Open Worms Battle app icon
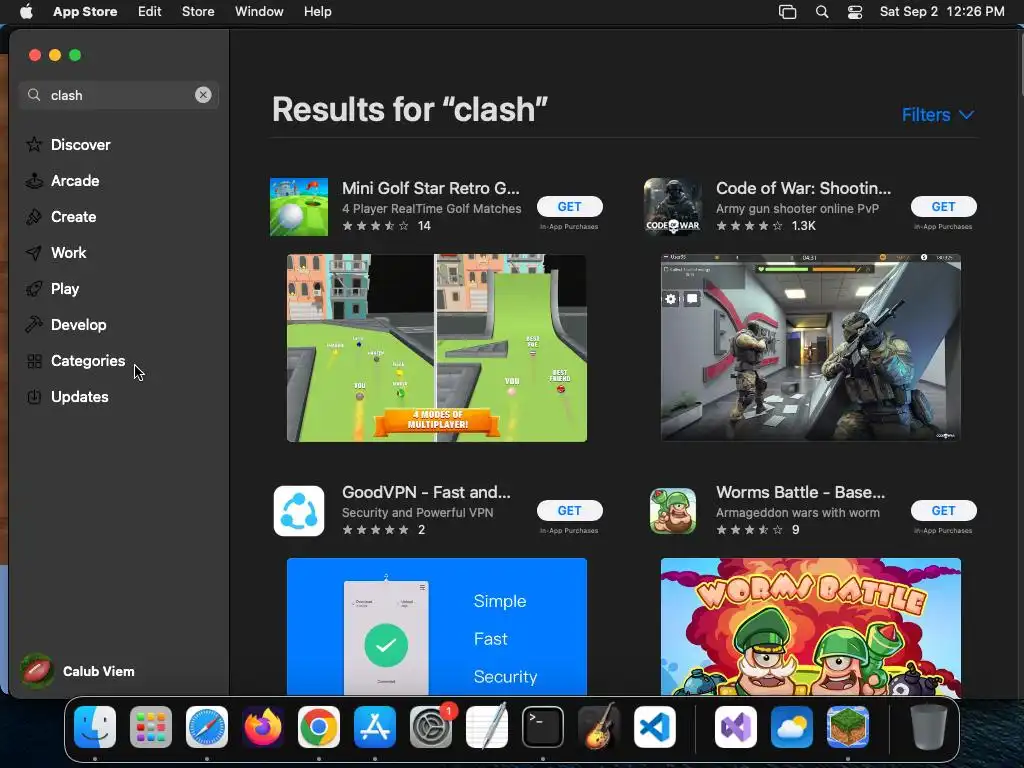Screen dimensions: 1024x768 coord(673,511)
